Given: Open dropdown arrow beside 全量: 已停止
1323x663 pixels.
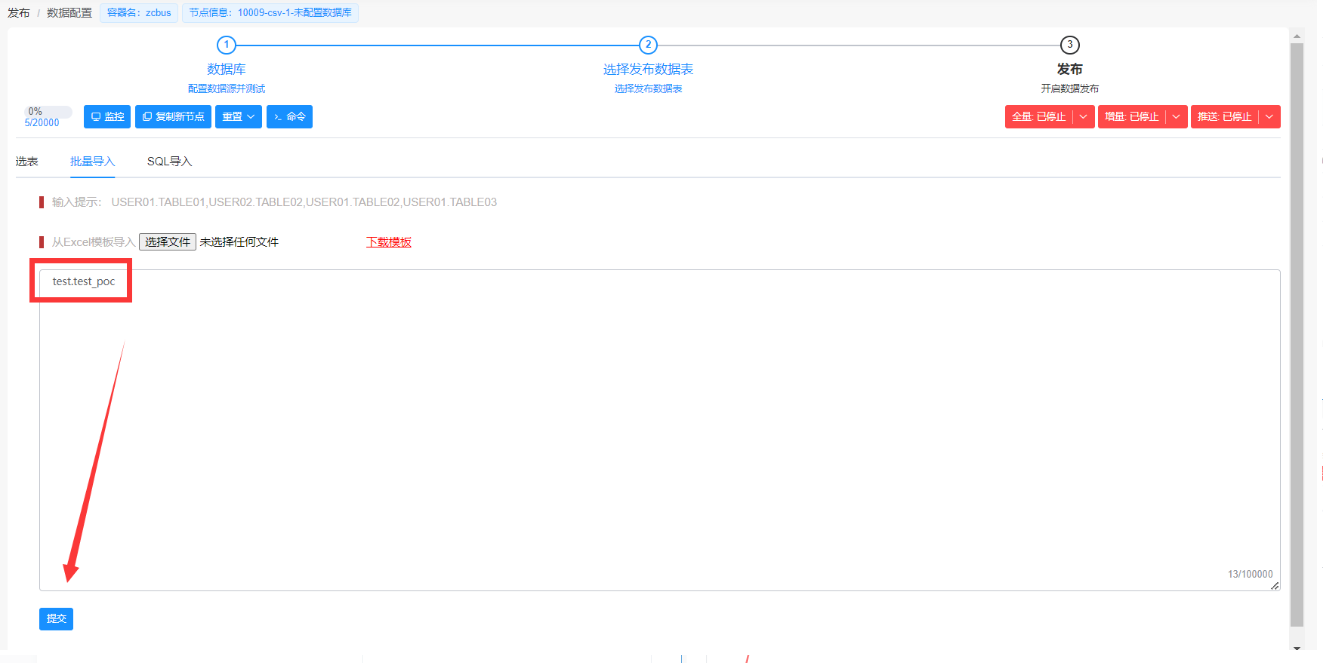Looking at the screenshot, I should 1083,117.
